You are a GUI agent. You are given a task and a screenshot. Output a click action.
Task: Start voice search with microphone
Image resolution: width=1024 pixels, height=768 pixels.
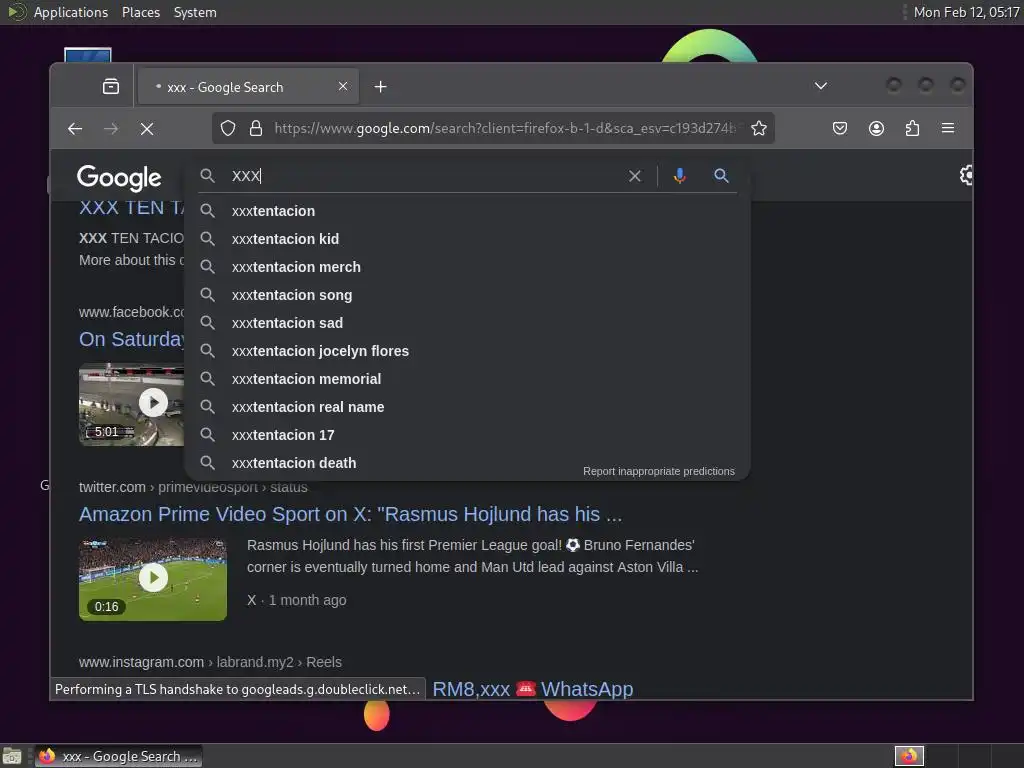coord(680,175)
